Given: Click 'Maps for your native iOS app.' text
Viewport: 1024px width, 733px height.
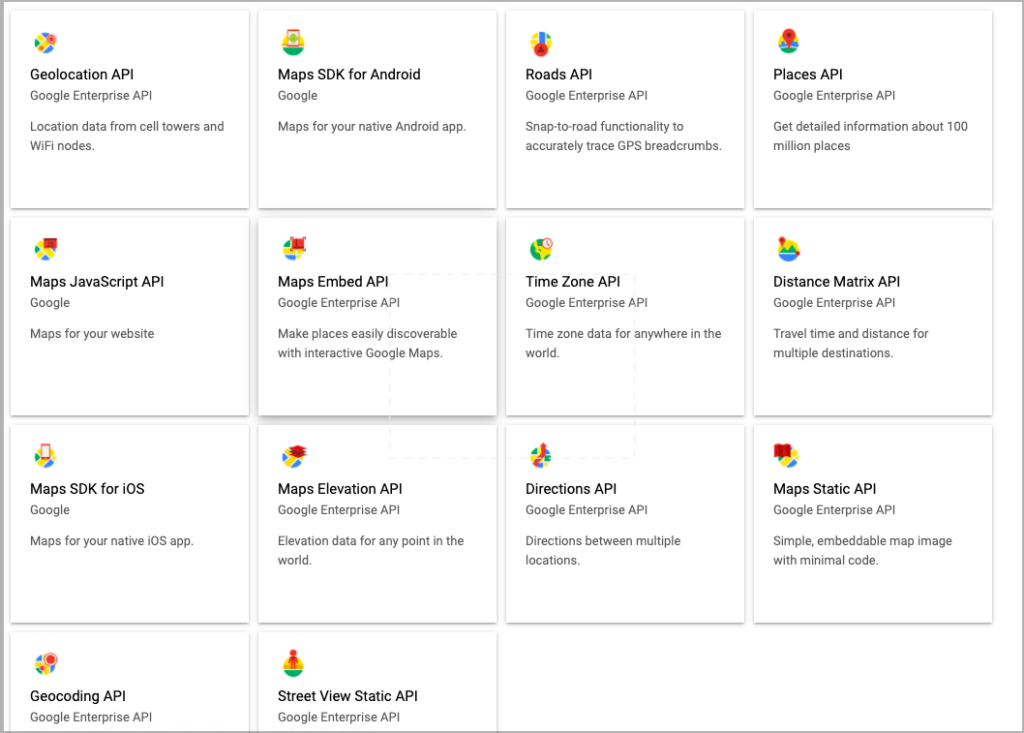Looking at the screenshot, I should pyautogui.click(x=112, y=540).
